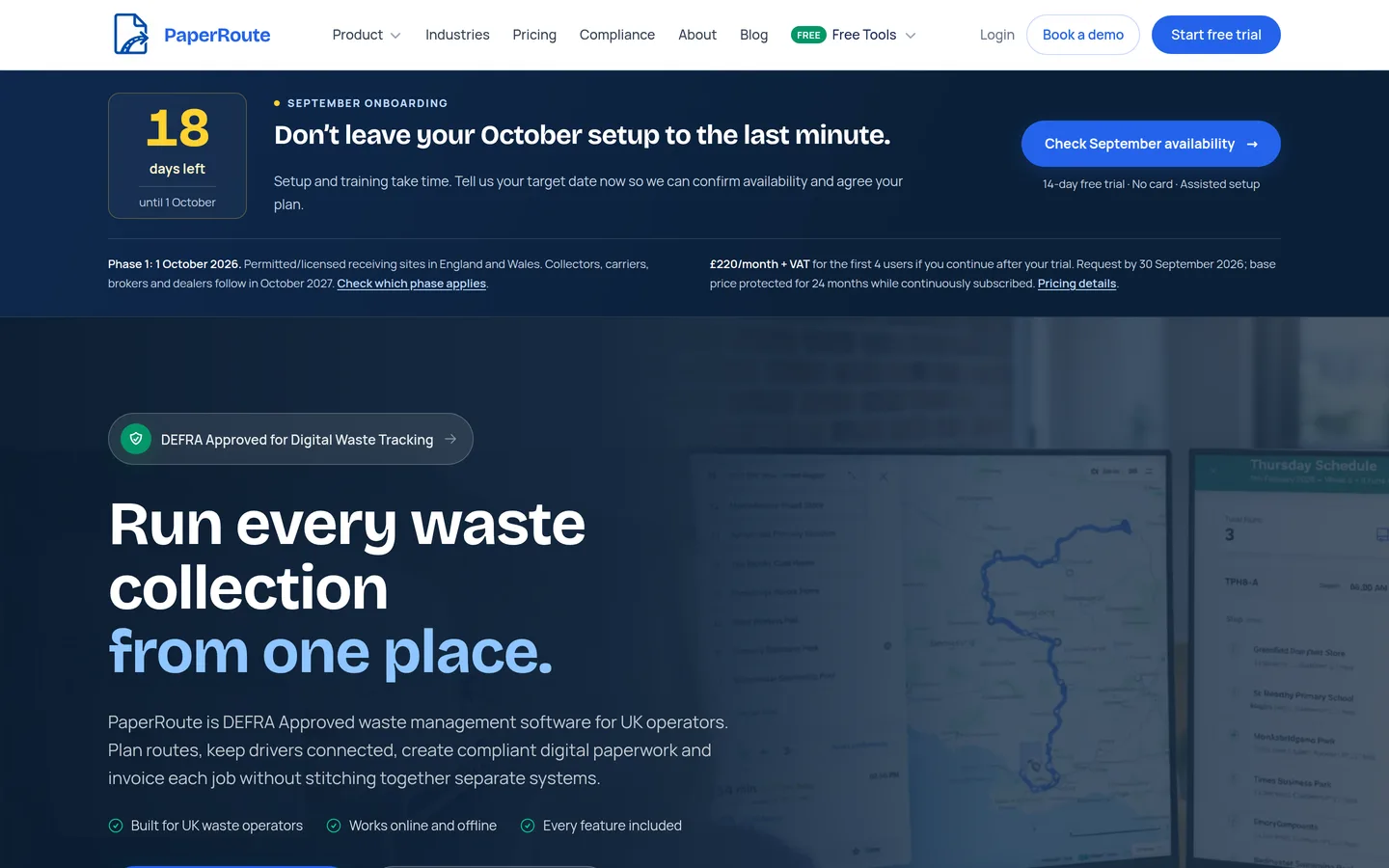
Task: Visit the About page
Action: point(697,35)
